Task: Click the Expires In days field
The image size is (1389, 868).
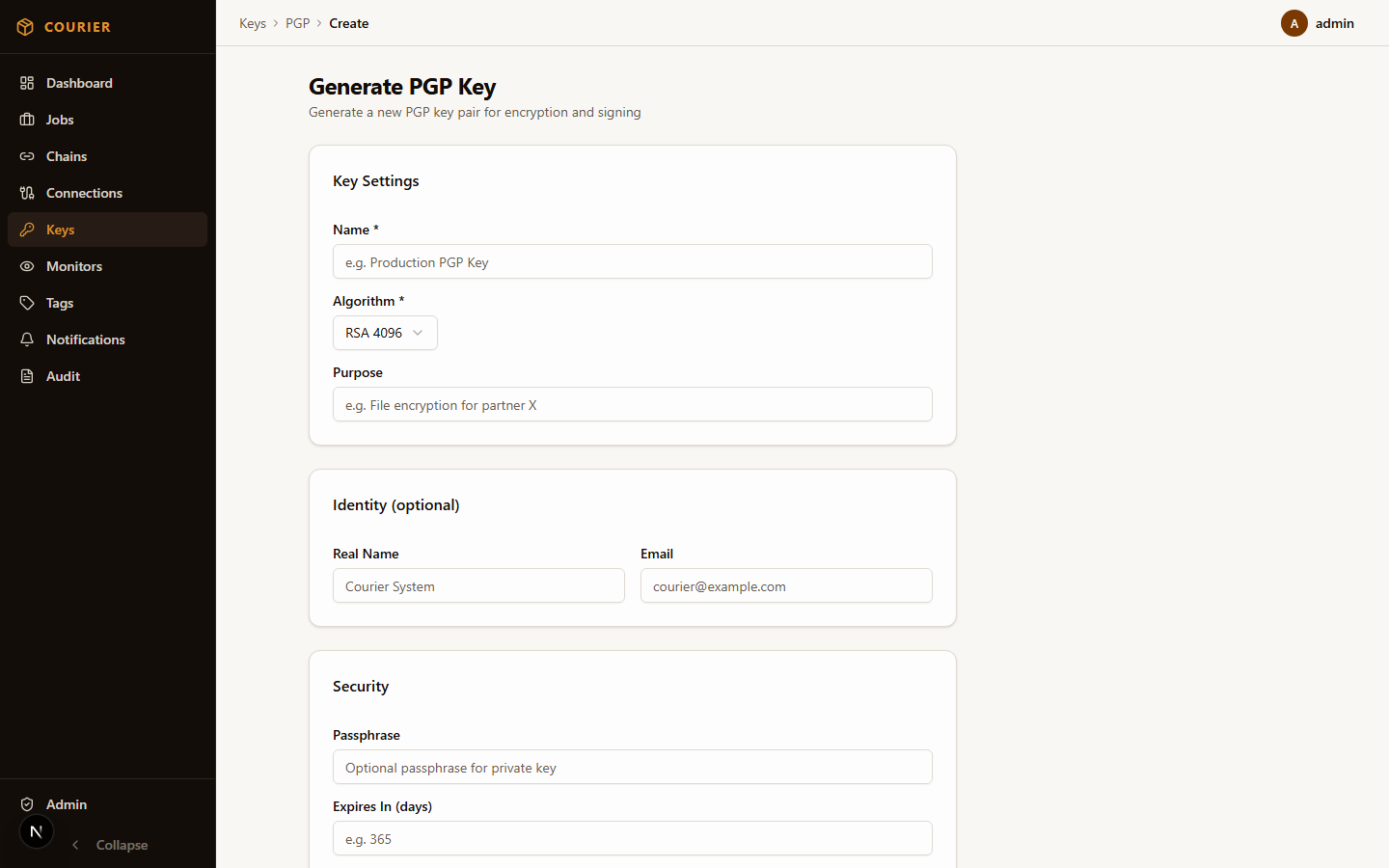Action: (x=632, y=838)
